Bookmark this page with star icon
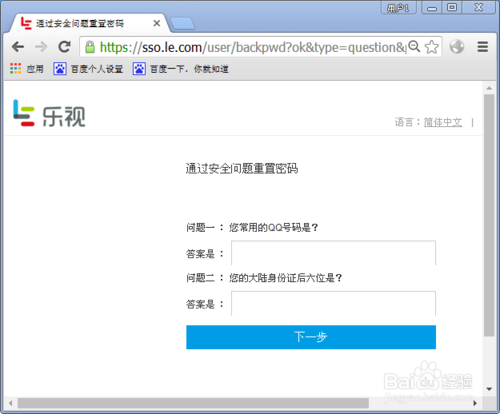 click(432, 47)
